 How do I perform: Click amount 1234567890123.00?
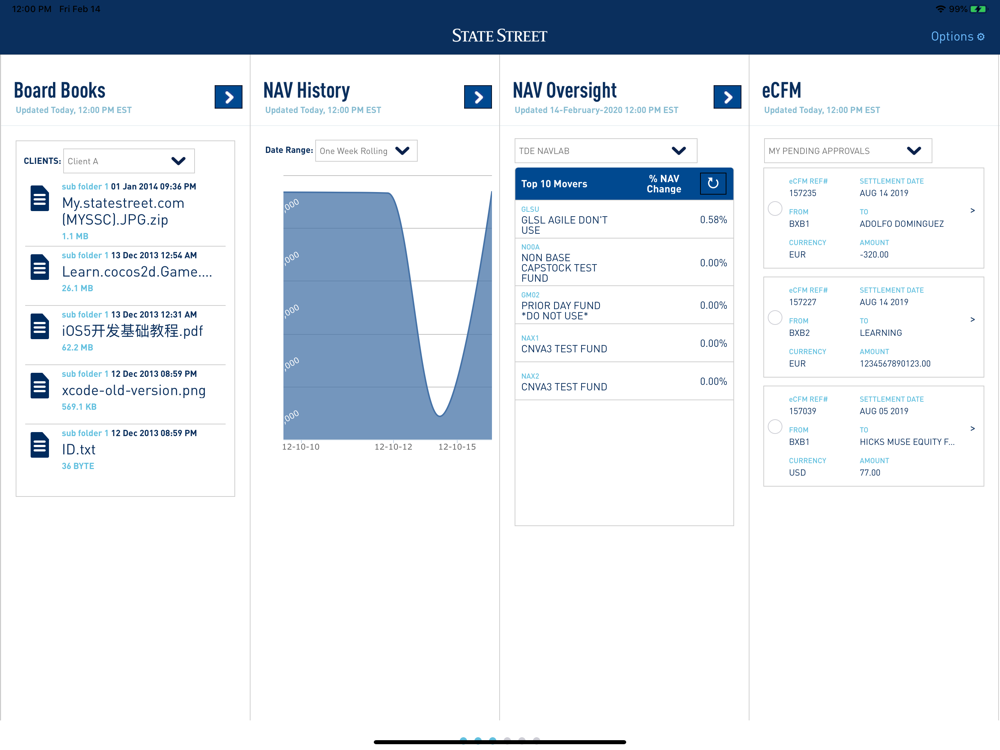point(895,364)
